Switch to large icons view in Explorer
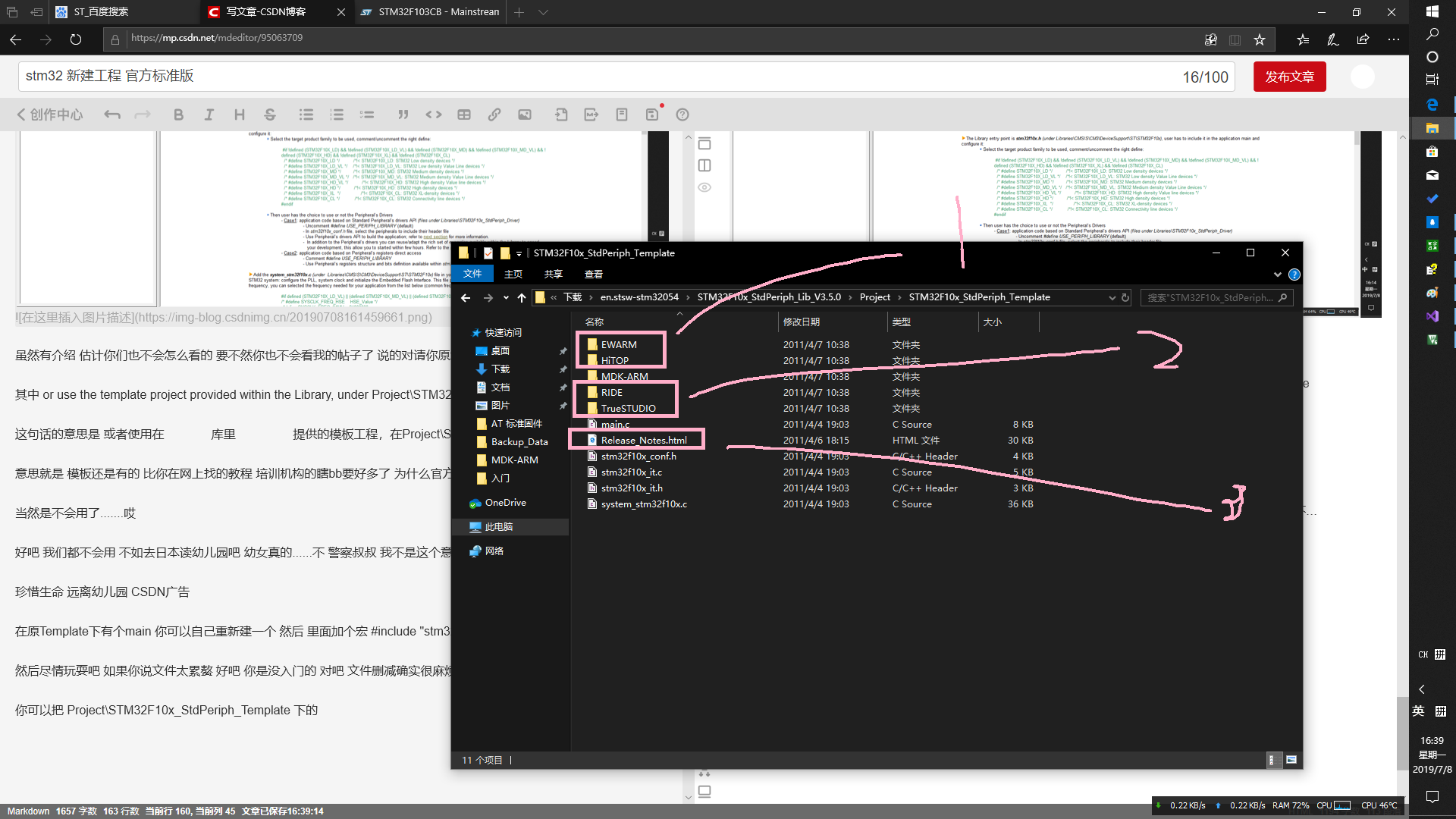Screen dimensions: 1456x819 coord(1291,760)
